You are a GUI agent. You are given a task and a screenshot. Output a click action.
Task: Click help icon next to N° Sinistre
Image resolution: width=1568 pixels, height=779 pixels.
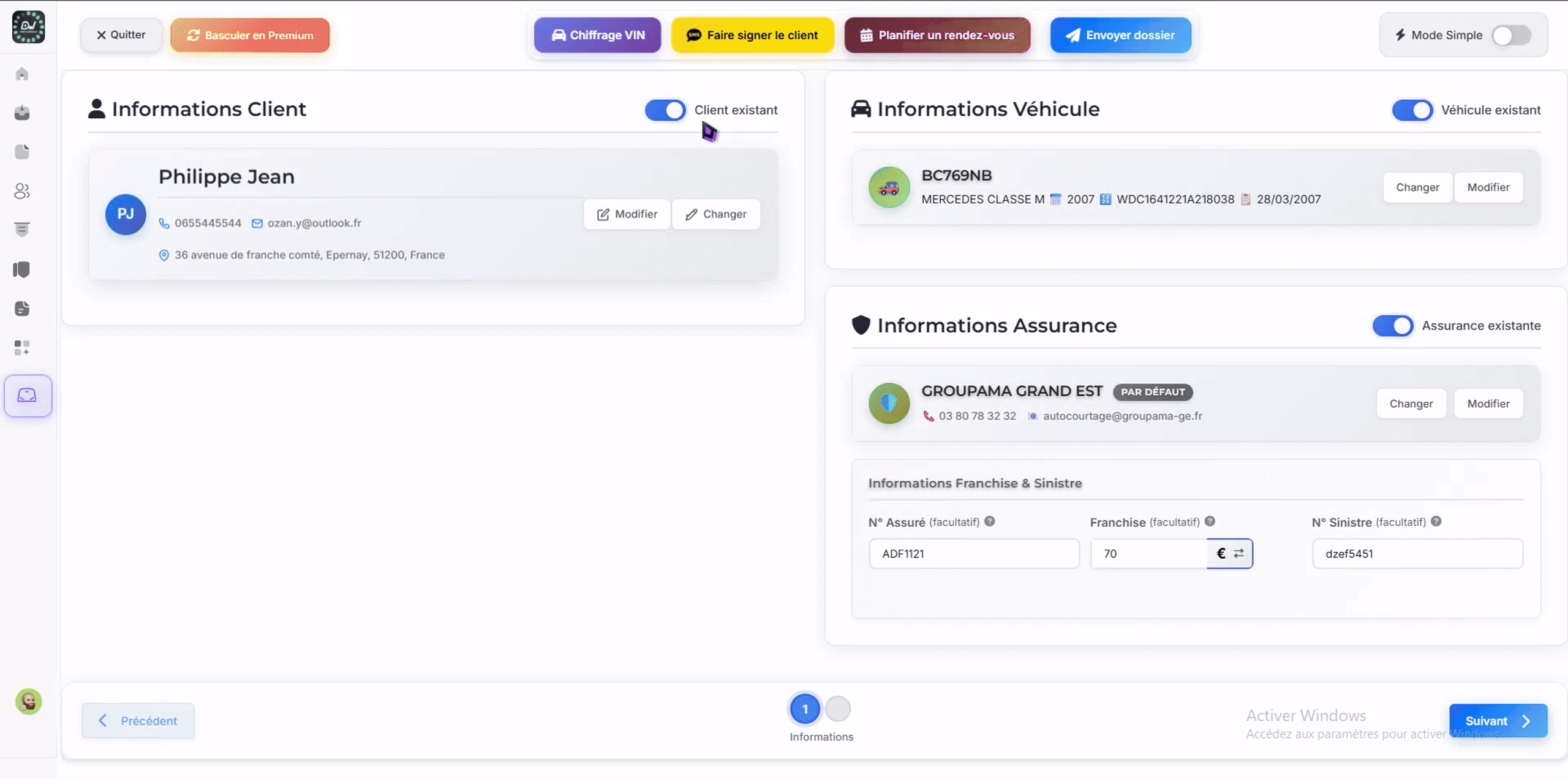(x=1436, y=521)
